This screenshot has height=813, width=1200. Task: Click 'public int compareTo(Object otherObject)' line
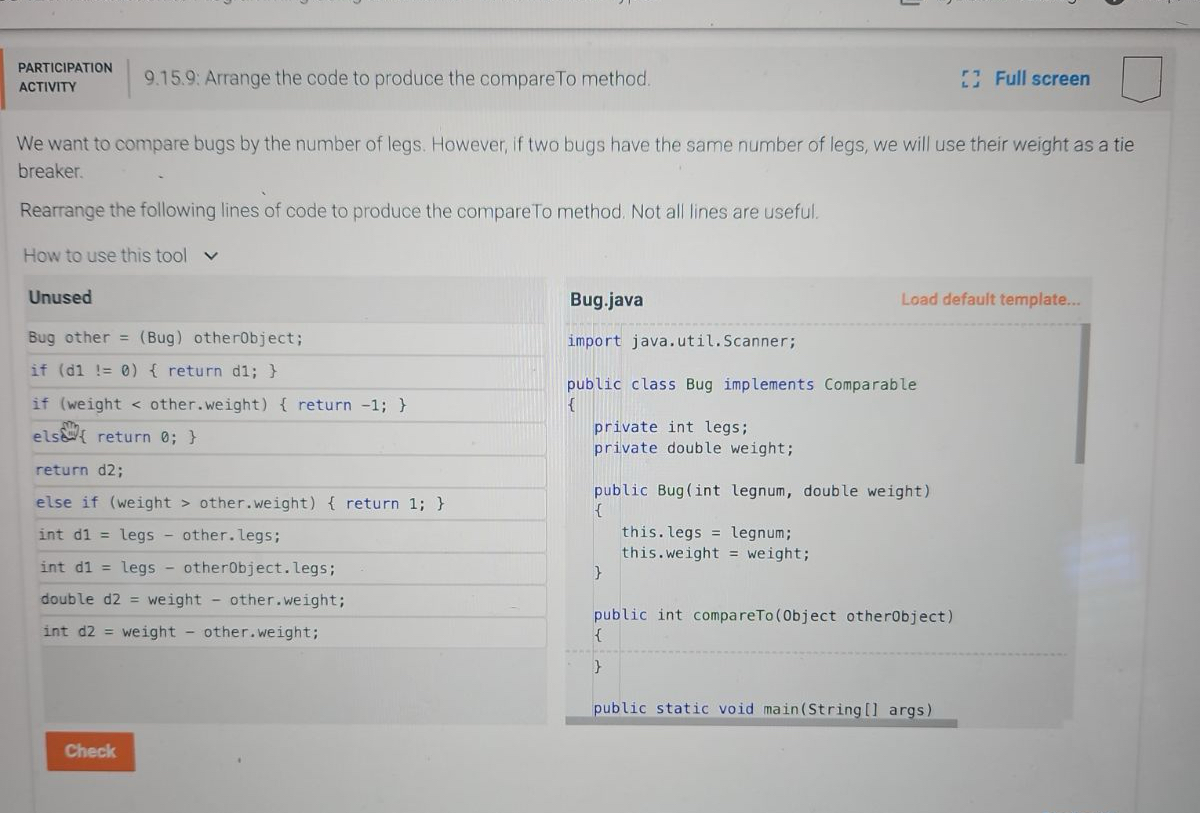(774, 616)
